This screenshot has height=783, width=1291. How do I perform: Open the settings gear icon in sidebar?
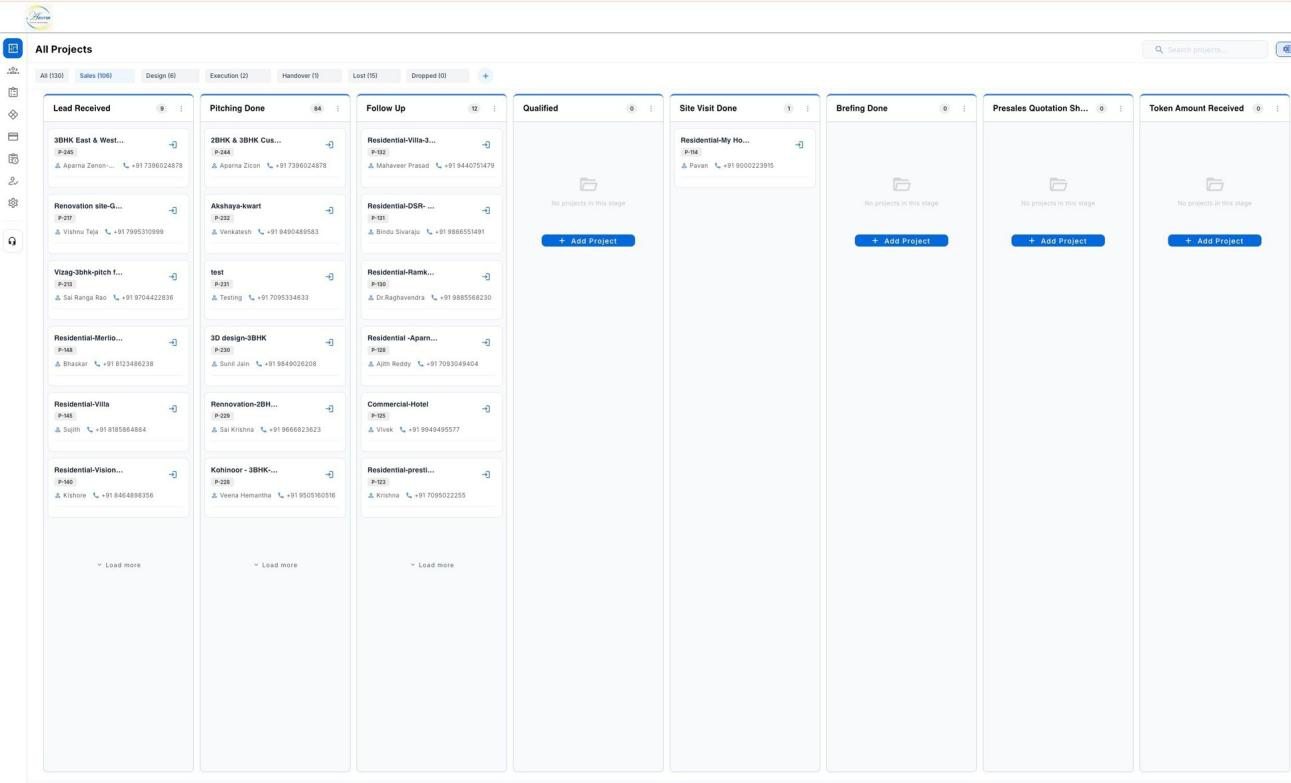pos(13,201)
